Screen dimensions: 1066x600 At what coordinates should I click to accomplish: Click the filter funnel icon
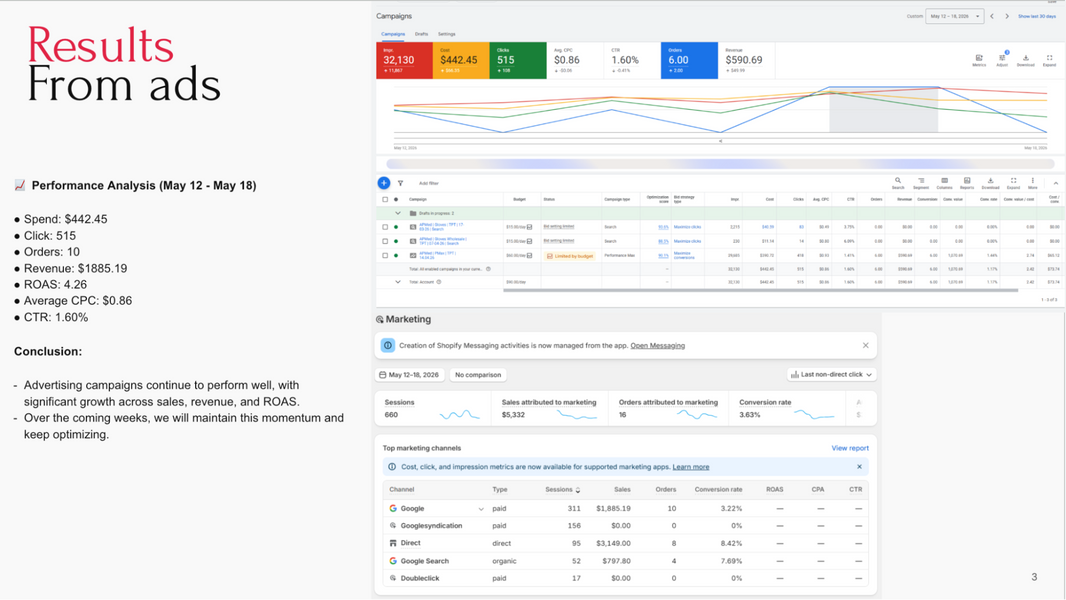[x=400, y=183]
